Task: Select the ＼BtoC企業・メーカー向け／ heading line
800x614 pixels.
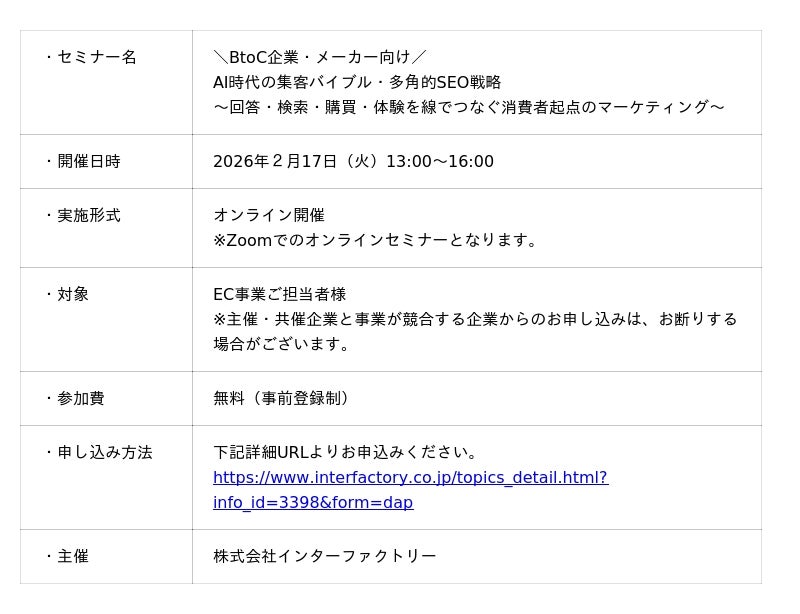Action: [x=320, y=57]
